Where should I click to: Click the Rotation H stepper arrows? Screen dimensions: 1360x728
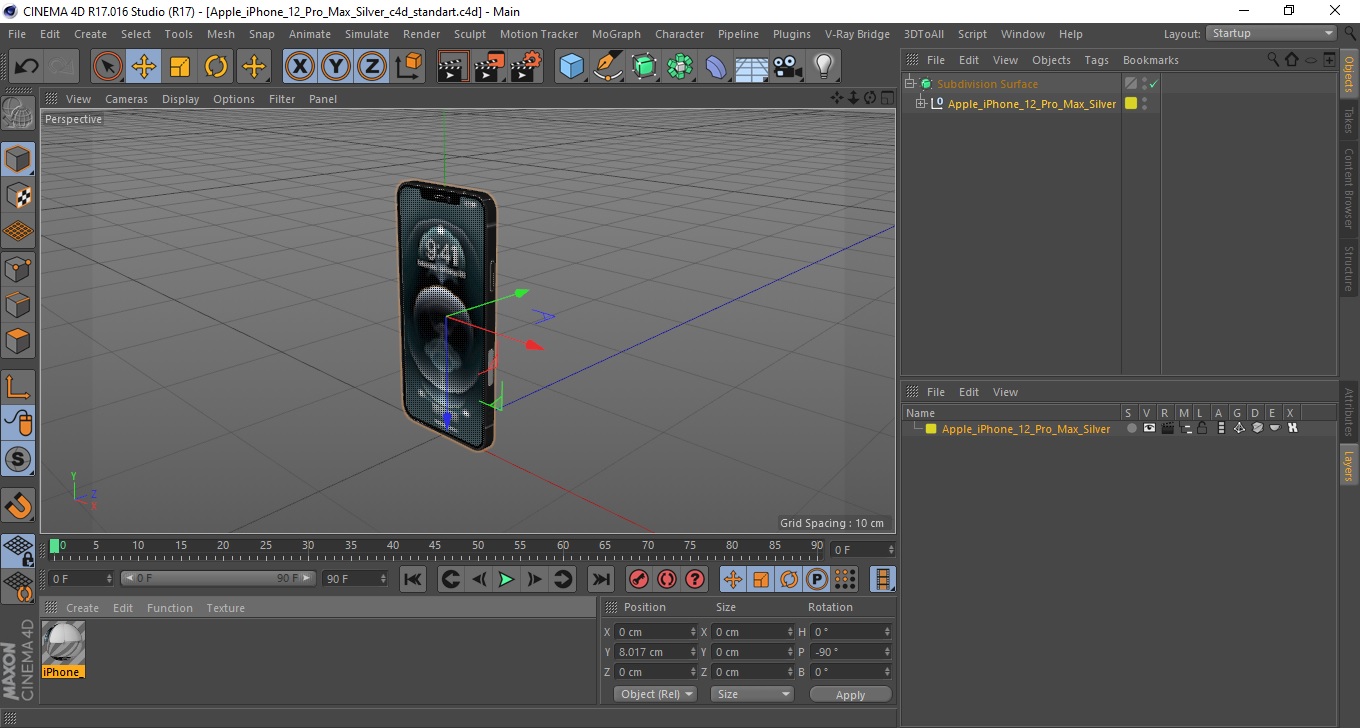click(x=887, y=632)
